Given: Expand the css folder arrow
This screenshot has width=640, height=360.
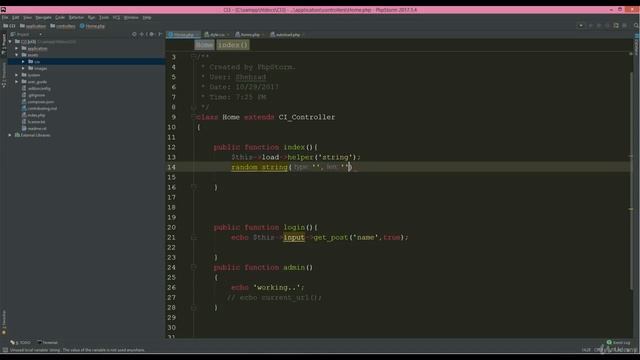Looking at the screenshot, I should point(23,62).
